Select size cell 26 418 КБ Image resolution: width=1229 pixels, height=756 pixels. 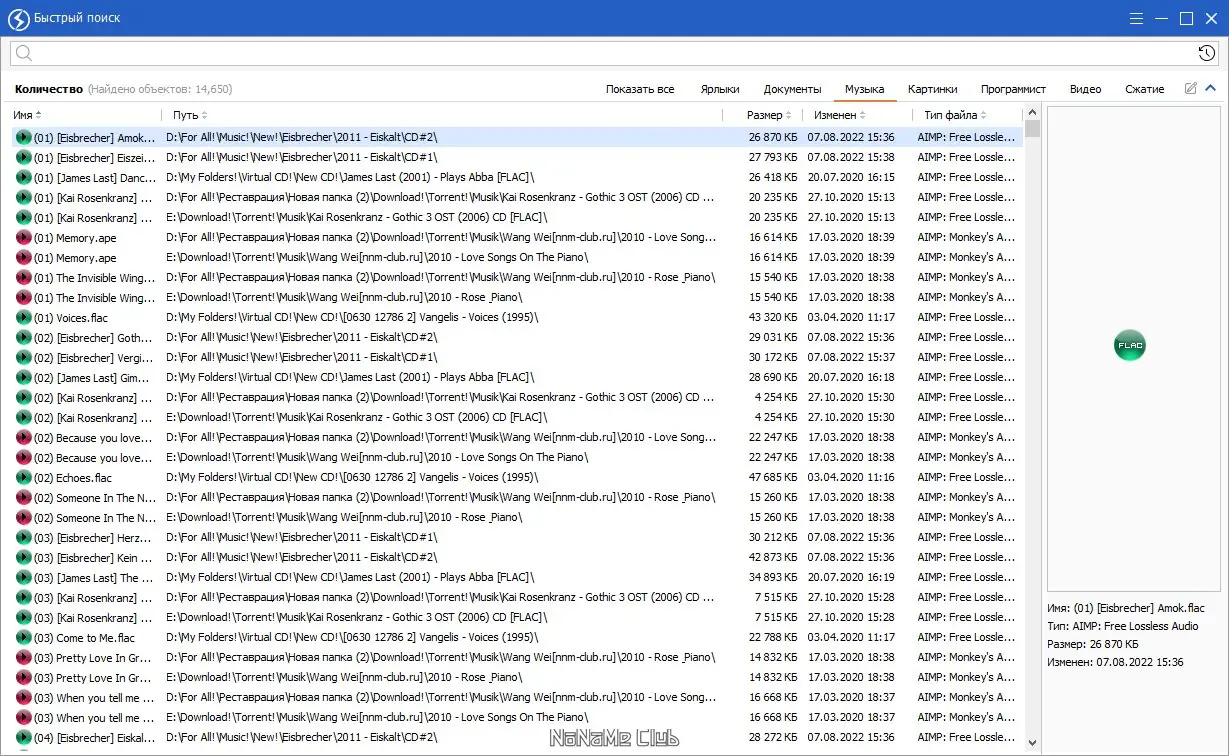(x=772, y=177)
